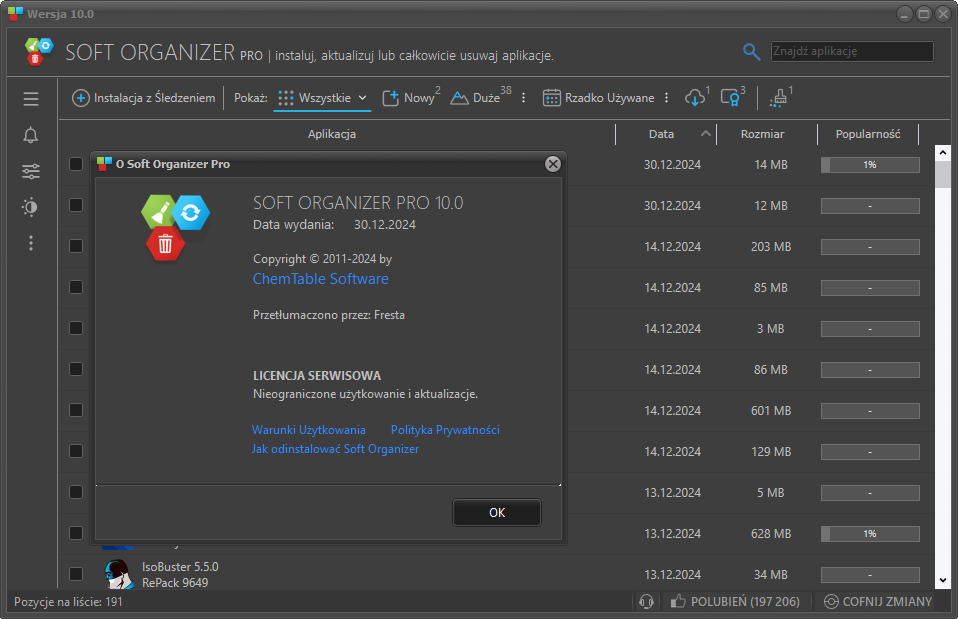Viewport: 958px width, 619px height.
Task: Click the IsoBuster application icon
Action: click(x=118, y=574)
